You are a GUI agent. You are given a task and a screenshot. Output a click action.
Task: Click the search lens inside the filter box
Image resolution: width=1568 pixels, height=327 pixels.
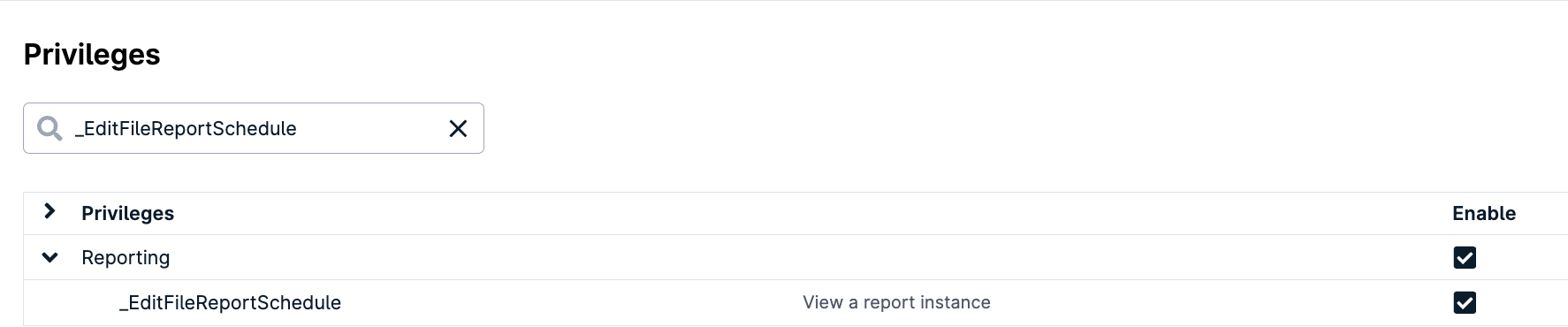click(49, 129)
